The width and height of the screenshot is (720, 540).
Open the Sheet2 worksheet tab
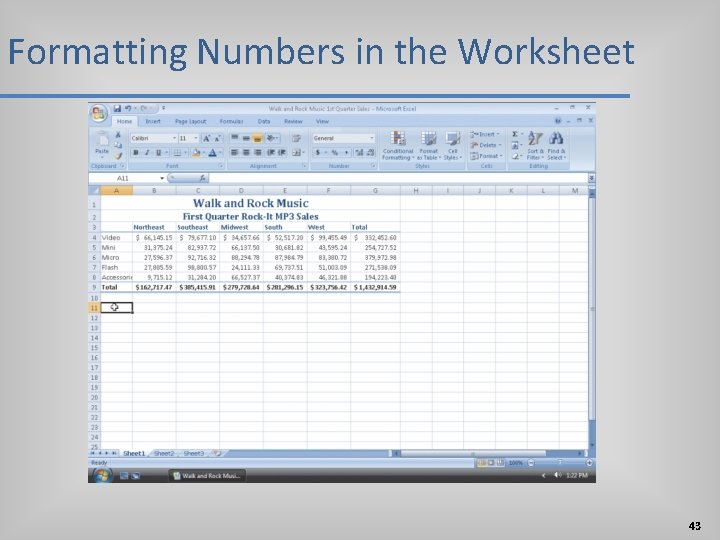164,453
